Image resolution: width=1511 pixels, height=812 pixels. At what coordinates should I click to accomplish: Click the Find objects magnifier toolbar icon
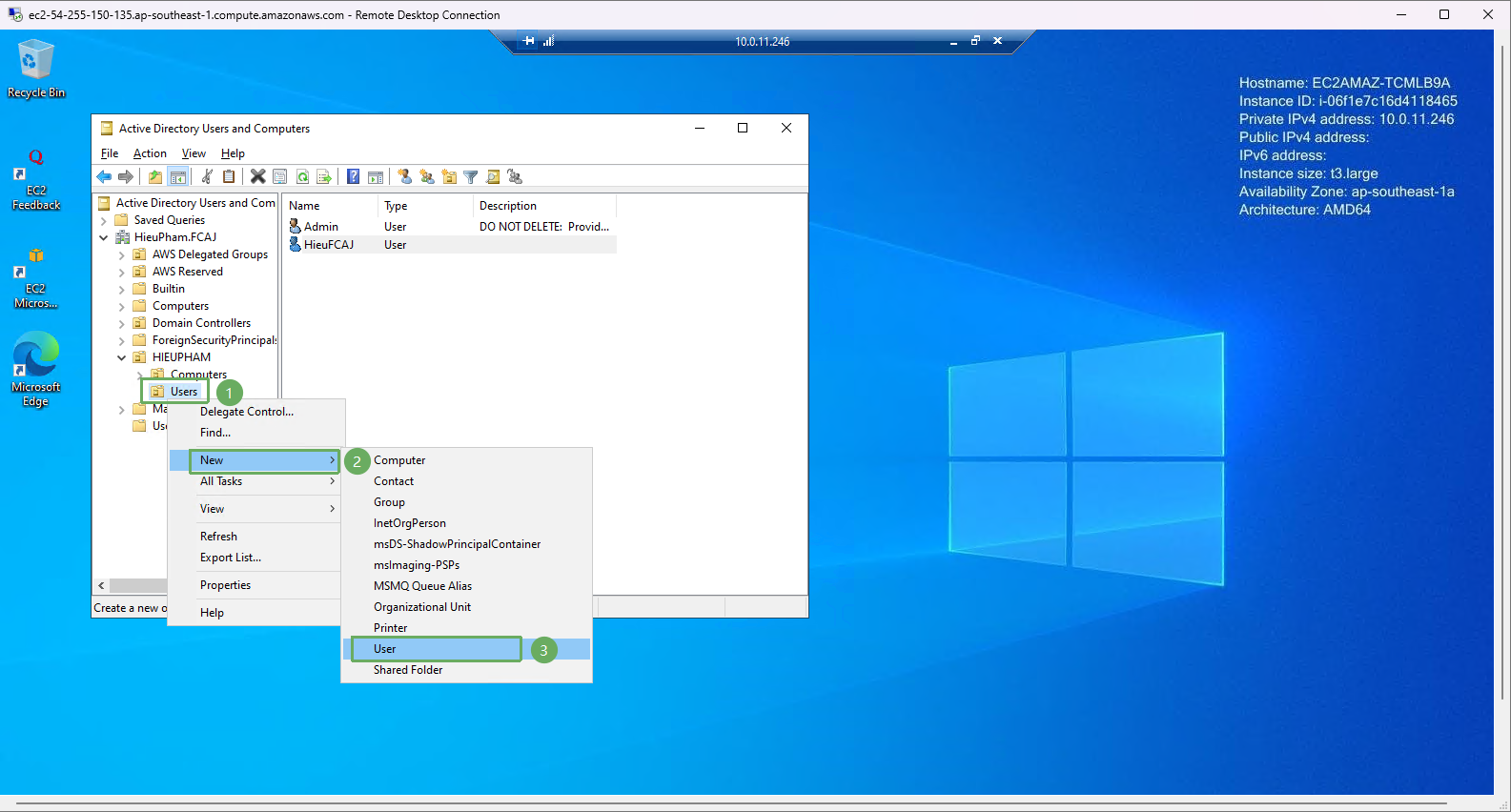coord(493,176)
